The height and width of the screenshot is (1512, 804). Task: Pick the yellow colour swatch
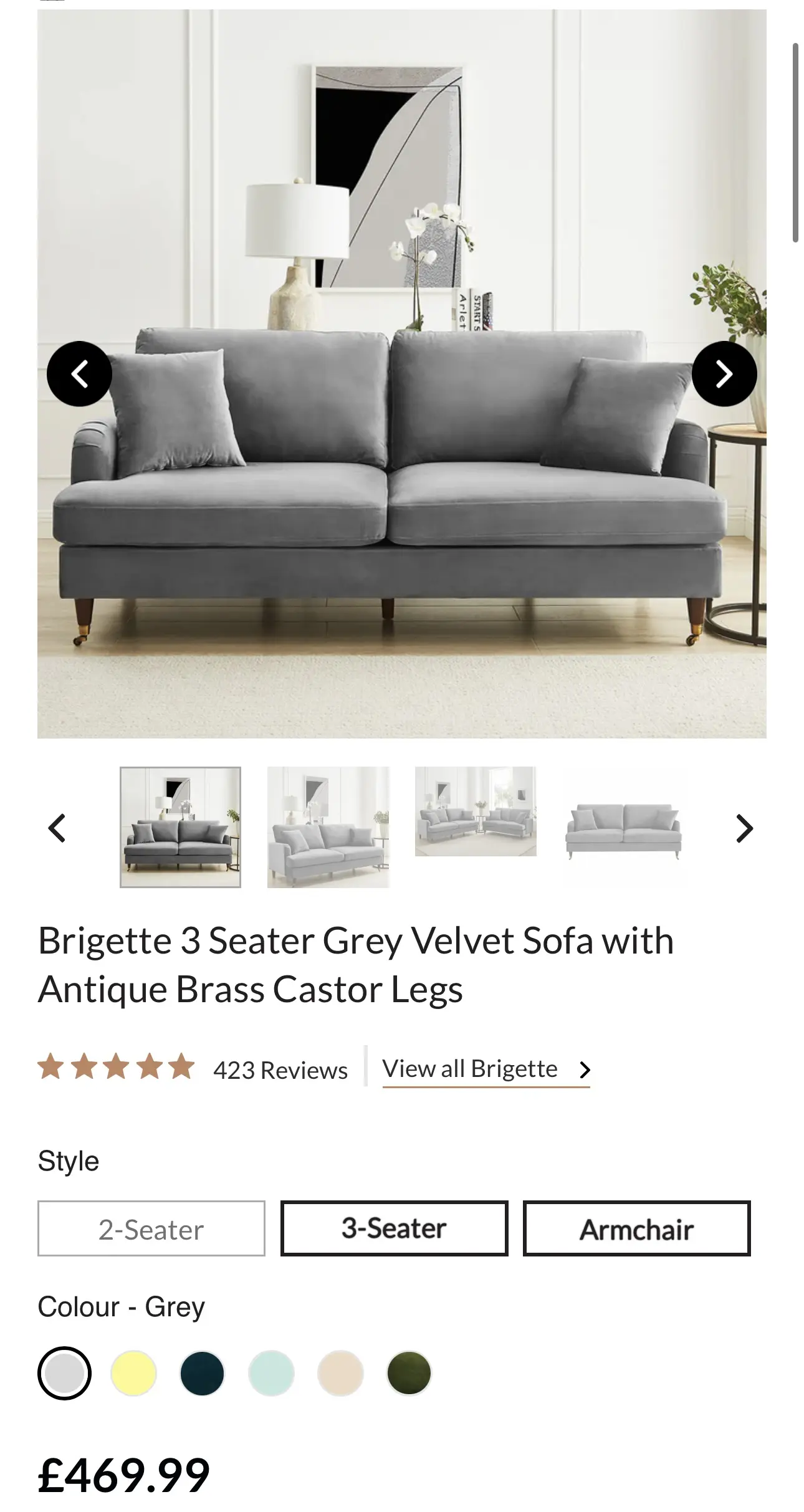coord(133,1373)
